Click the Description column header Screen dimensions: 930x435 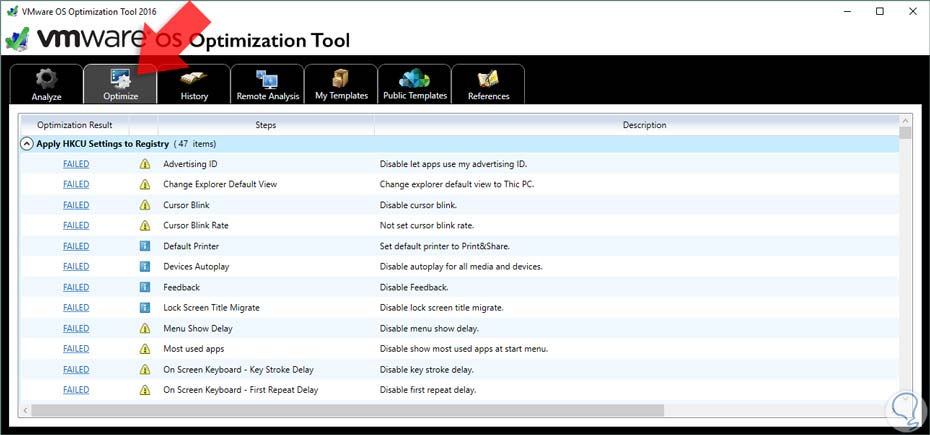643,125
